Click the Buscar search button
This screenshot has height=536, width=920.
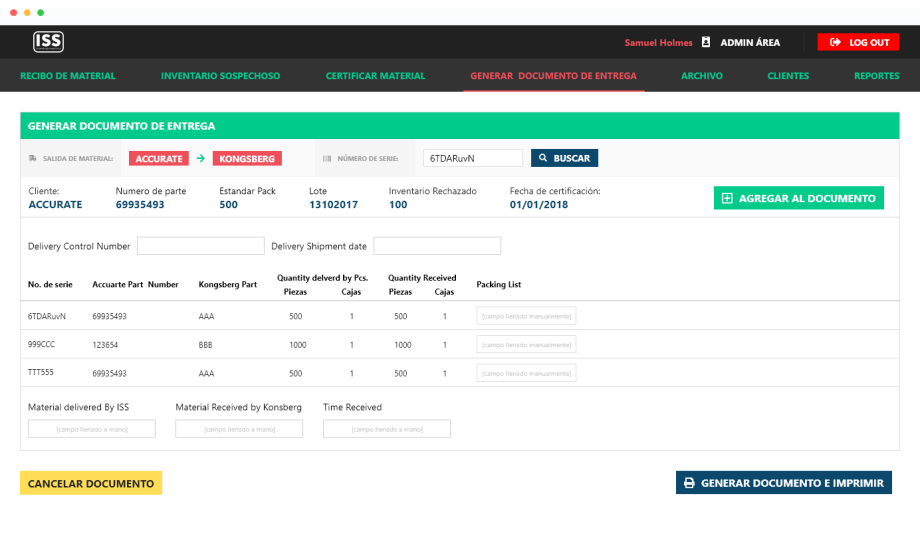pyautogui.click(x=564, y=158)
